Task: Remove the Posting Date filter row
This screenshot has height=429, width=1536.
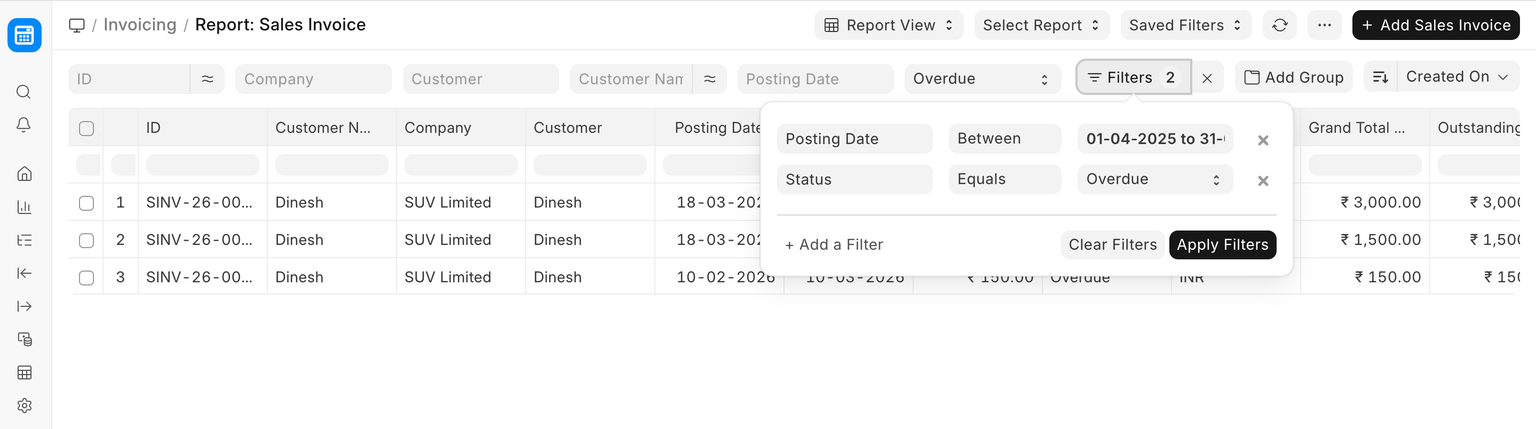Action: click(1263, 140)
